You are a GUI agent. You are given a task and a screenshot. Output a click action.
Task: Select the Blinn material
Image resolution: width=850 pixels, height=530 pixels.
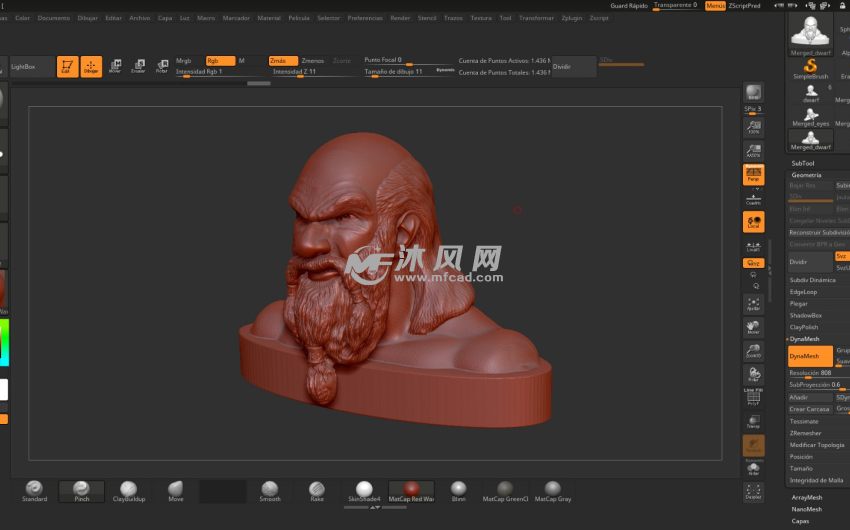[458, 490]
